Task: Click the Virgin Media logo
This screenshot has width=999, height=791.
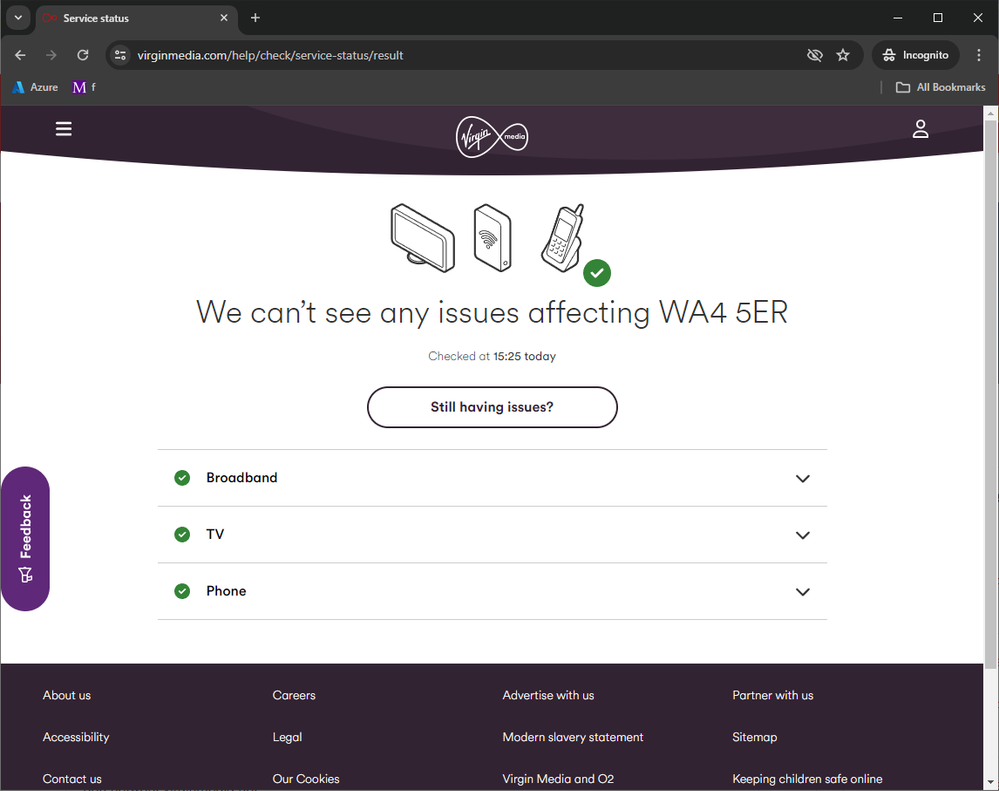Action: tap(492, 136)
